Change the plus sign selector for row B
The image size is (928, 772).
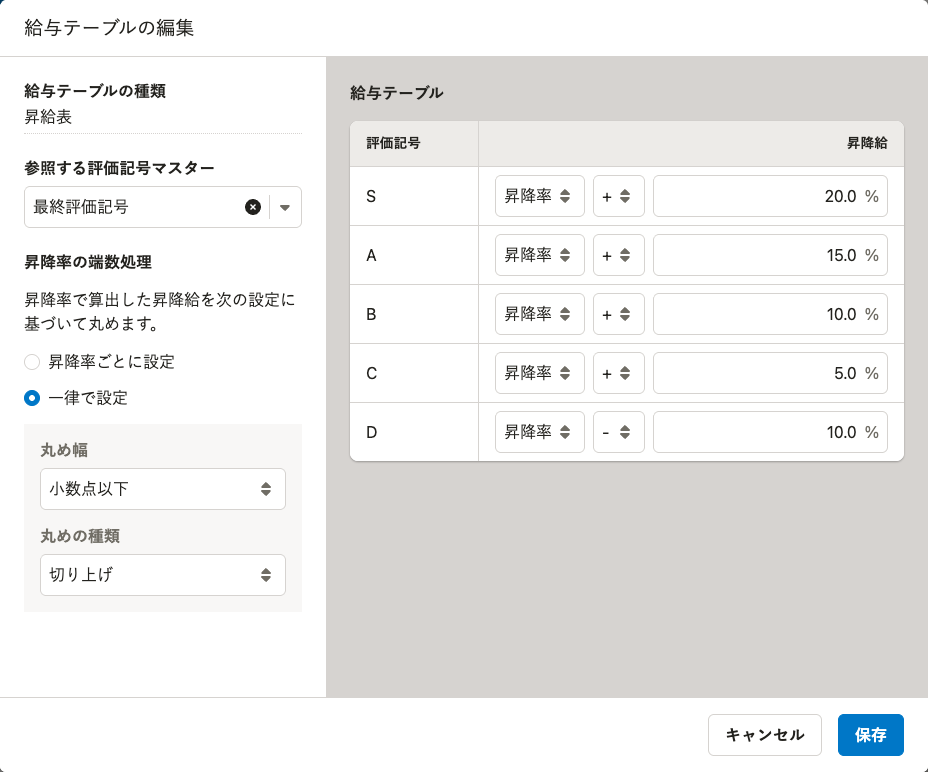coord(618,314)
